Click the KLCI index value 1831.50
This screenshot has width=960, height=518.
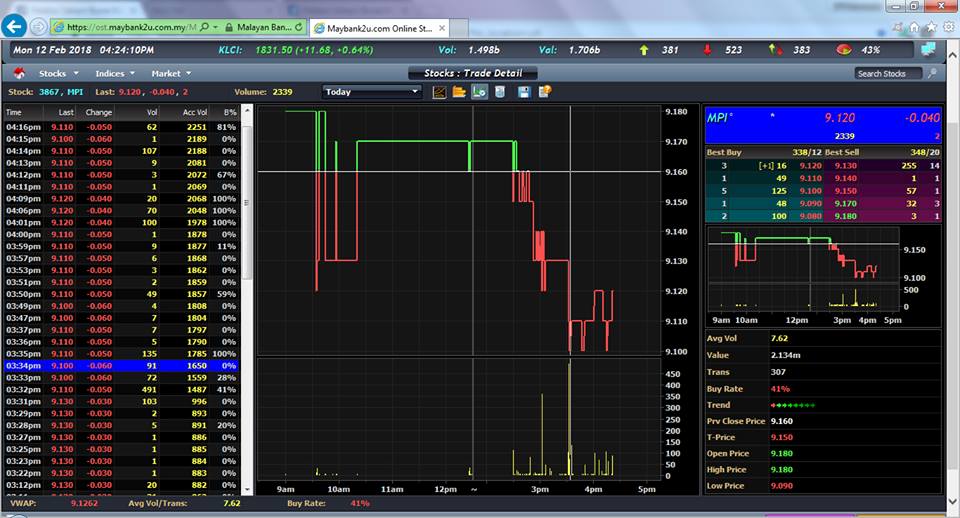pos(274,50)
